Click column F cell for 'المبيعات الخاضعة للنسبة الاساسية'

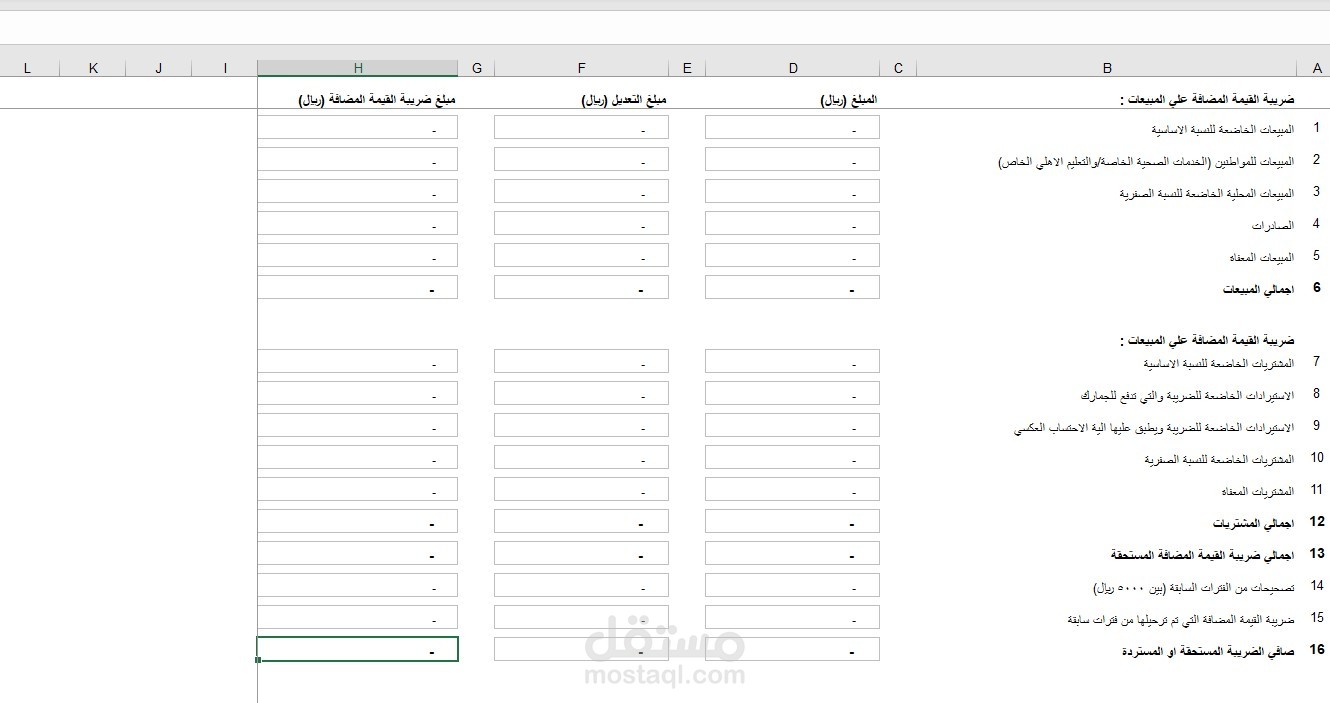point(581,127)
